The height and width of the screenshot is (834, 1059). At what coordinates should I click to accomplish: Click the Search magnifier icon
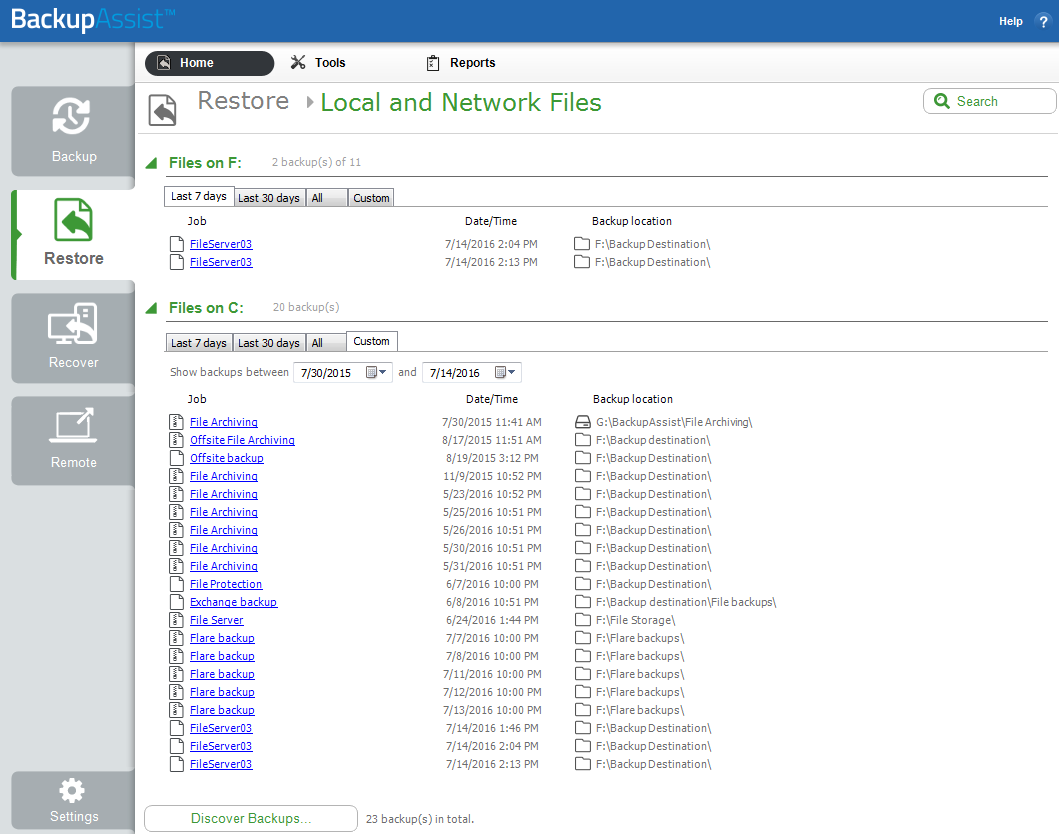[941, 101]
